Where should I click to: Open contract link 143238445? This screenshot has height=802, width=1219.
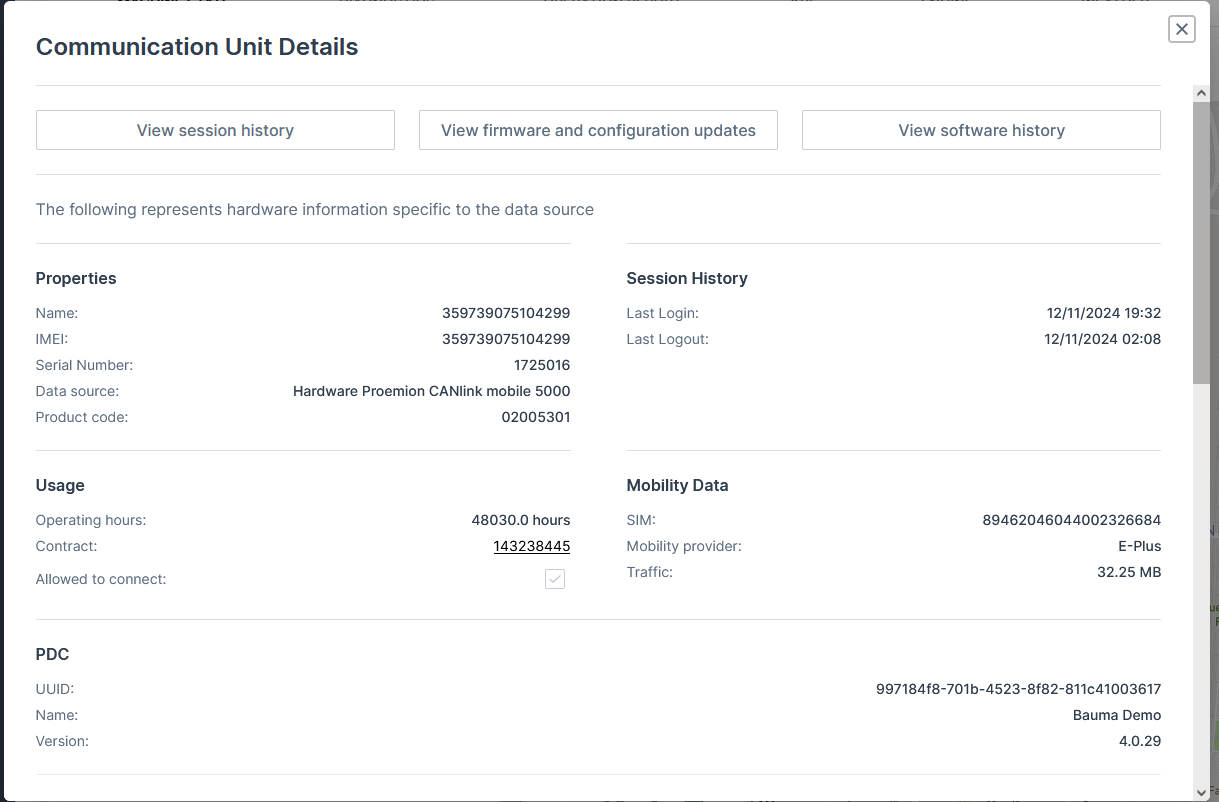click(x=531, y=546)
